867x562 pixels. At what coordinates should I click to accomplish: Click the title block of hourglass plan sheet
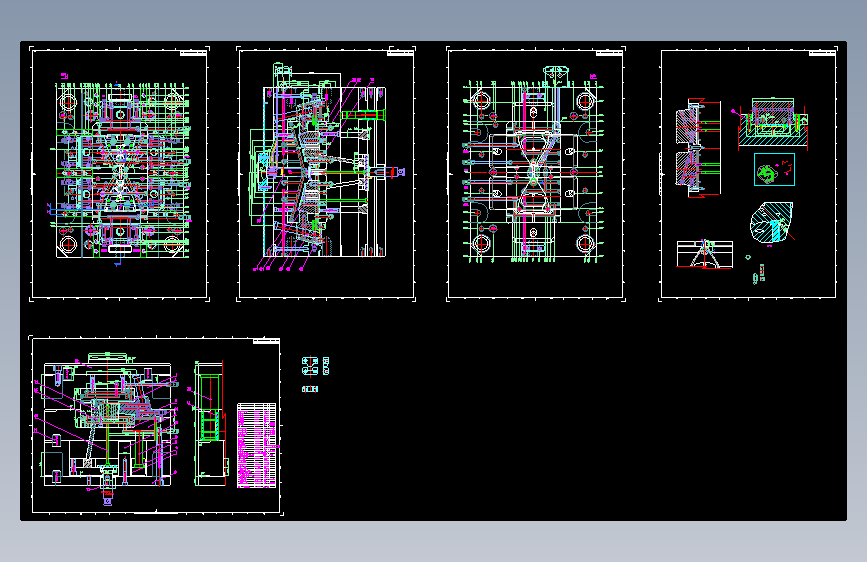(x=609, y=53)
